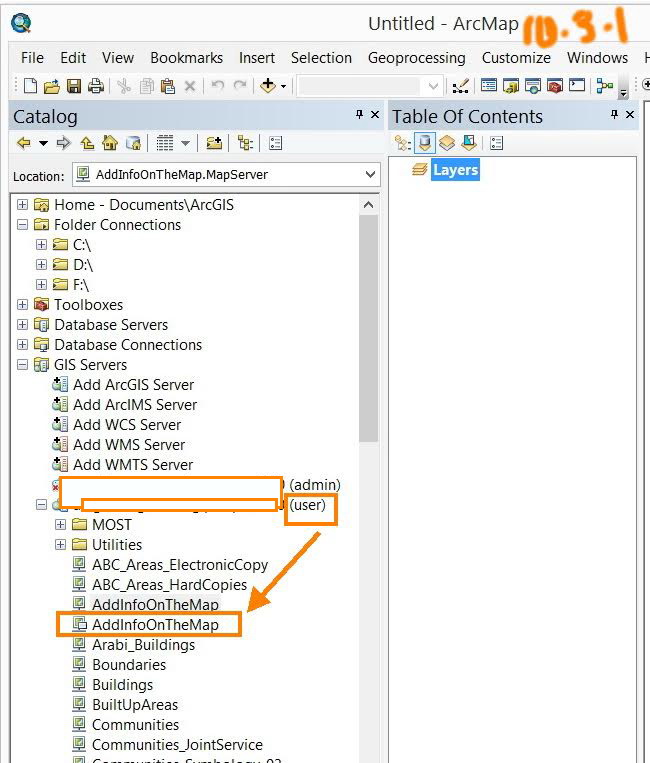Expand the MOST folder
This screenshot has width=650, height=763.
pyautogui.click(x=60, y=524)
